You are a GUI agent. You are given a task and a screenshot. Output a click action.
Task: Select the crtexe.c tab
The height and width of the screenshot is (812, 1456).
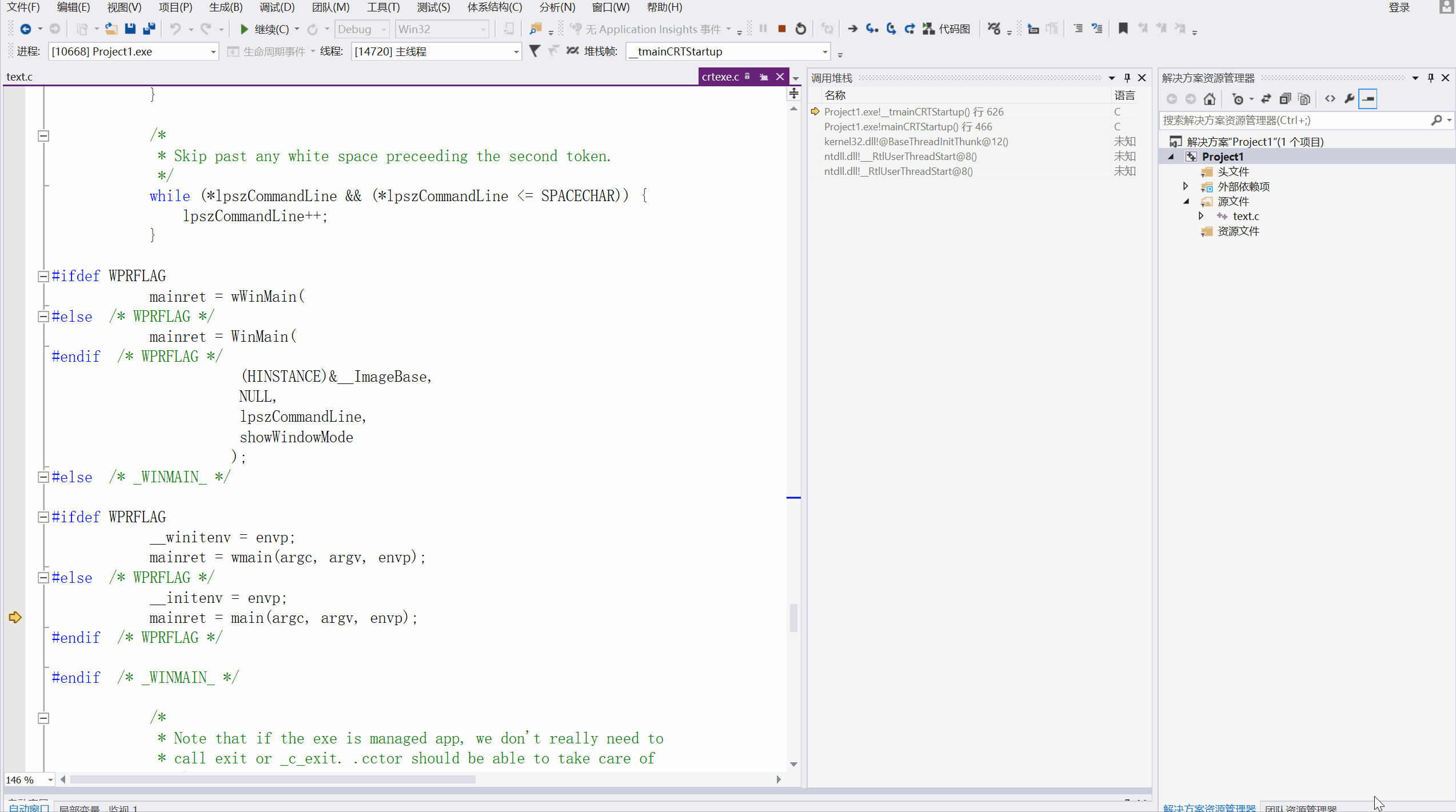[720, 77]
